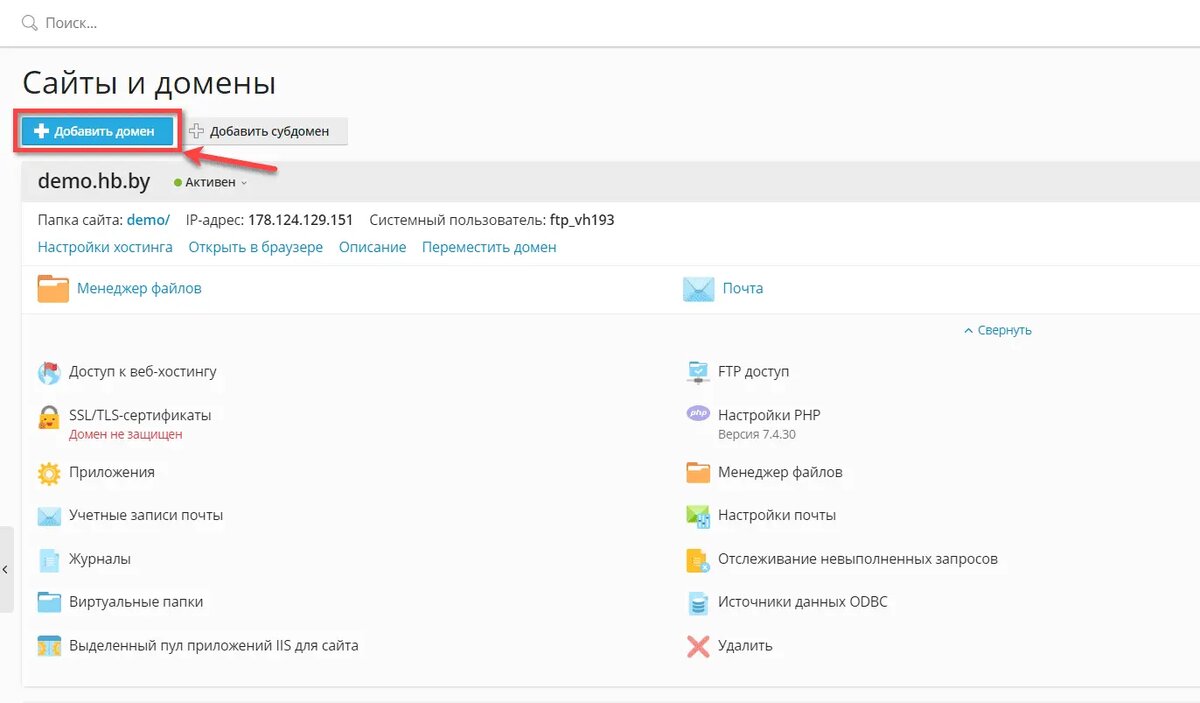1200x703 pixels.
Task: Open the Почта link
Action: [743, 288]
